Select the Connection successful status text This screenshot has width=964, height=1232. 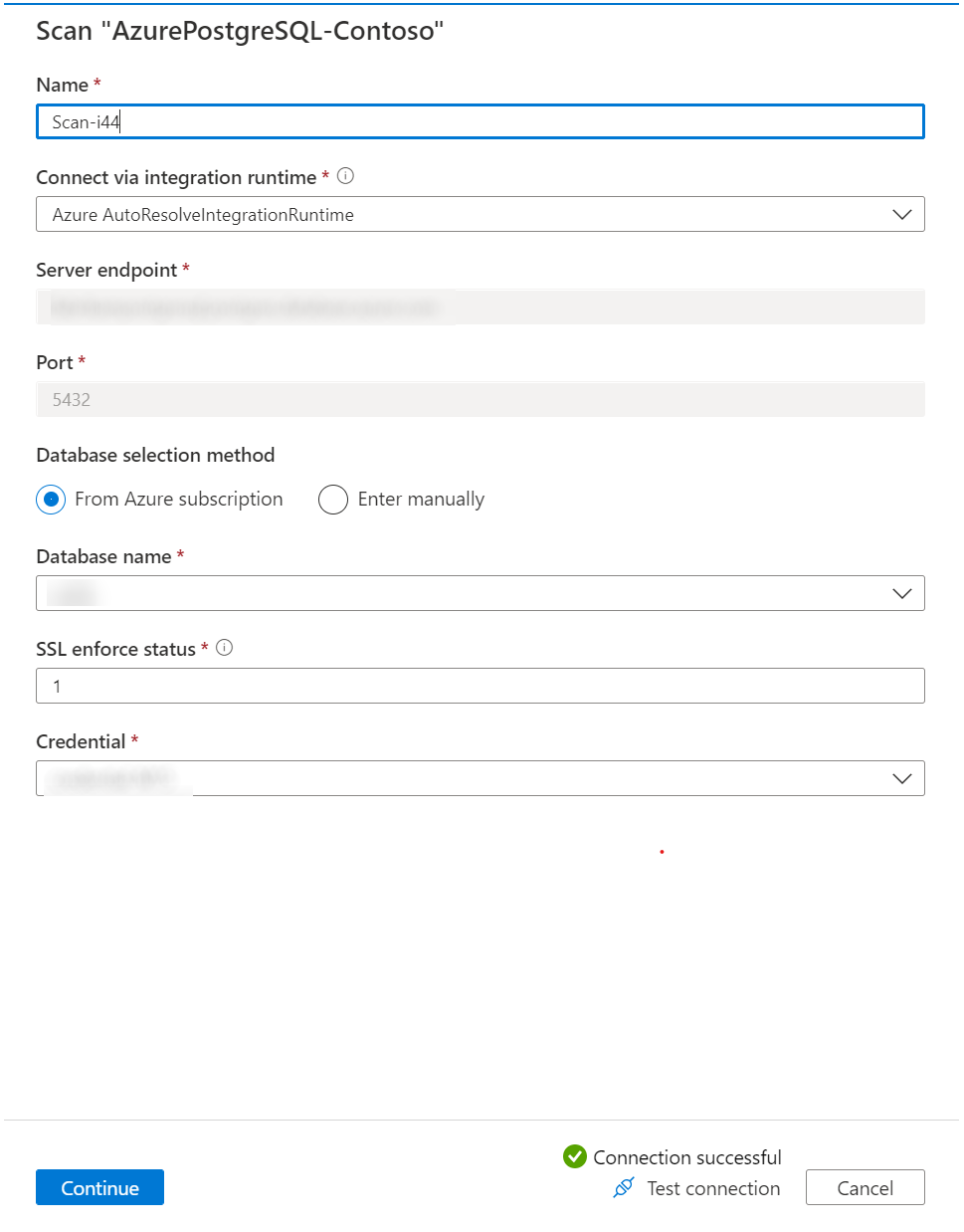coord(686,1156)
